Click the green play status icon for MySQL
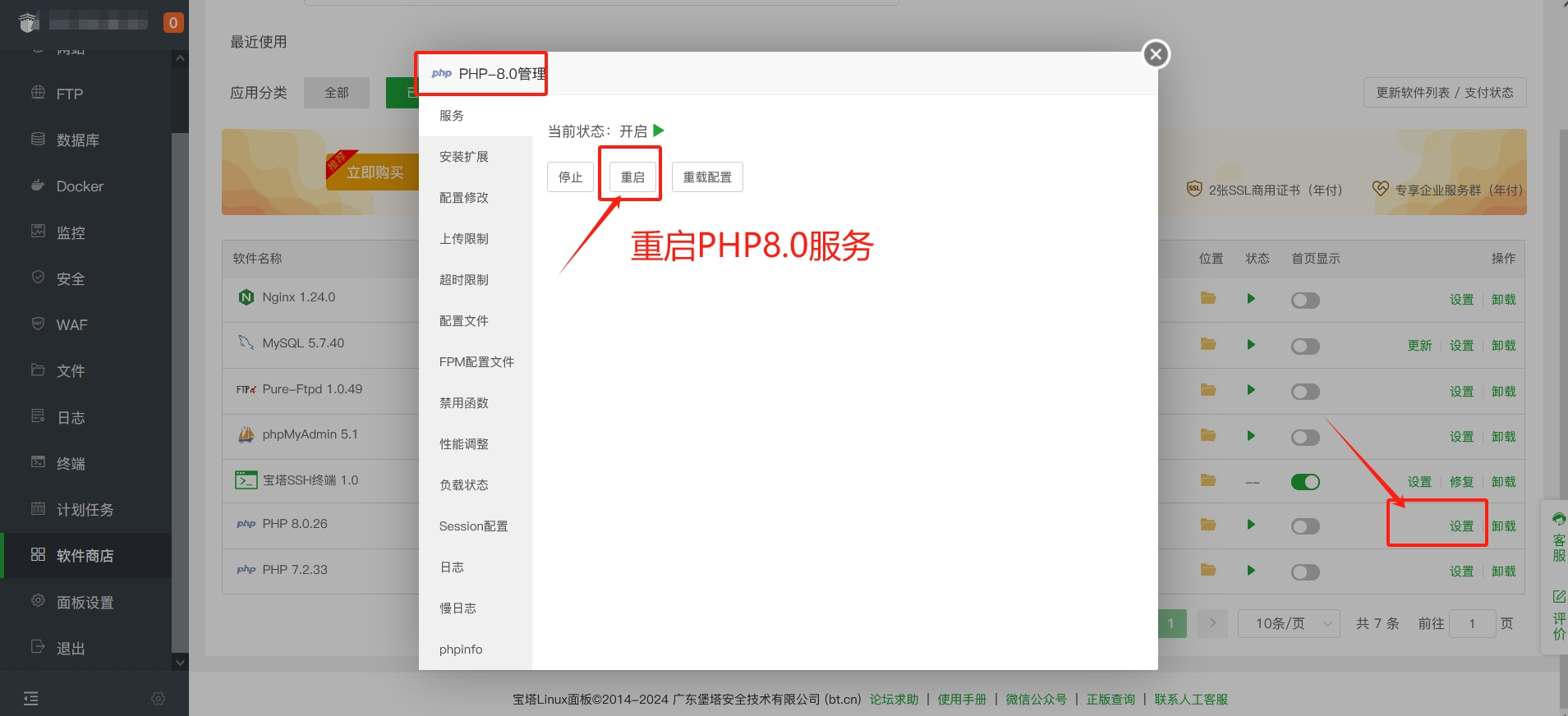Image resolution: width=1568 pixels, height=716 pixels. click(1250, 345)
